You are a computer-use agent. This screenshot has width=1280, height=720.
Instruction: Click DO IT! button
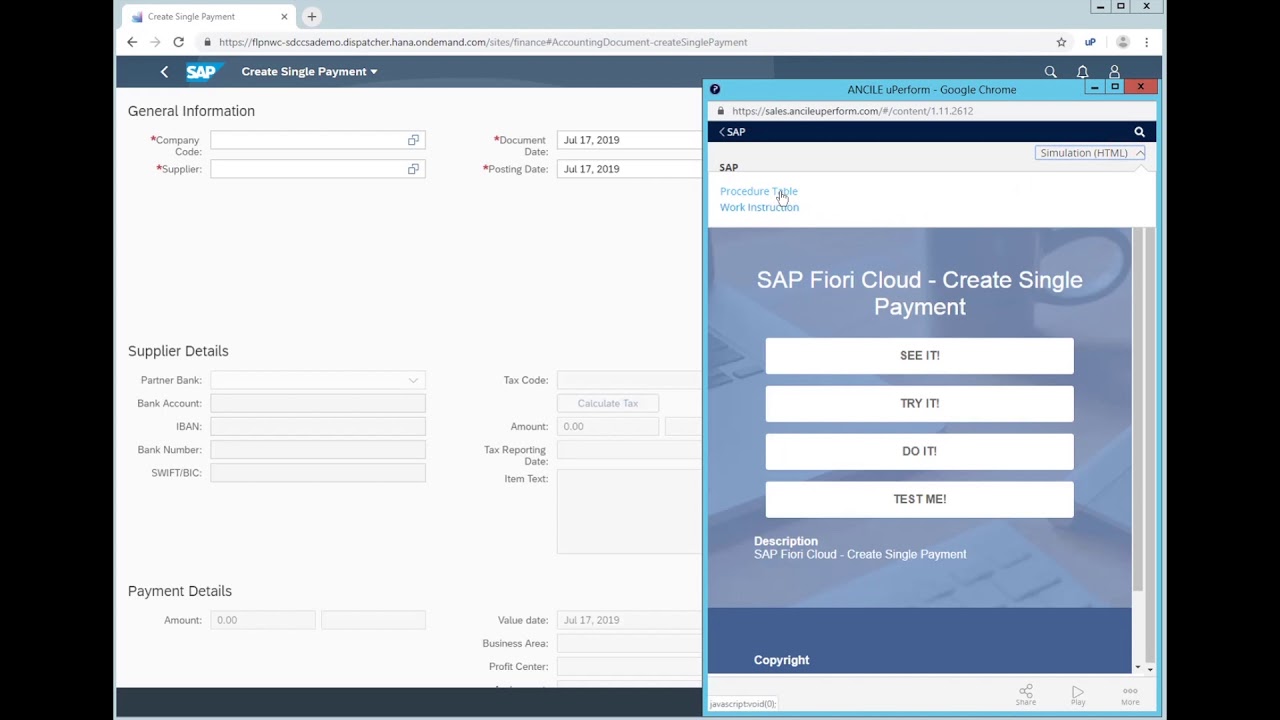919,452
